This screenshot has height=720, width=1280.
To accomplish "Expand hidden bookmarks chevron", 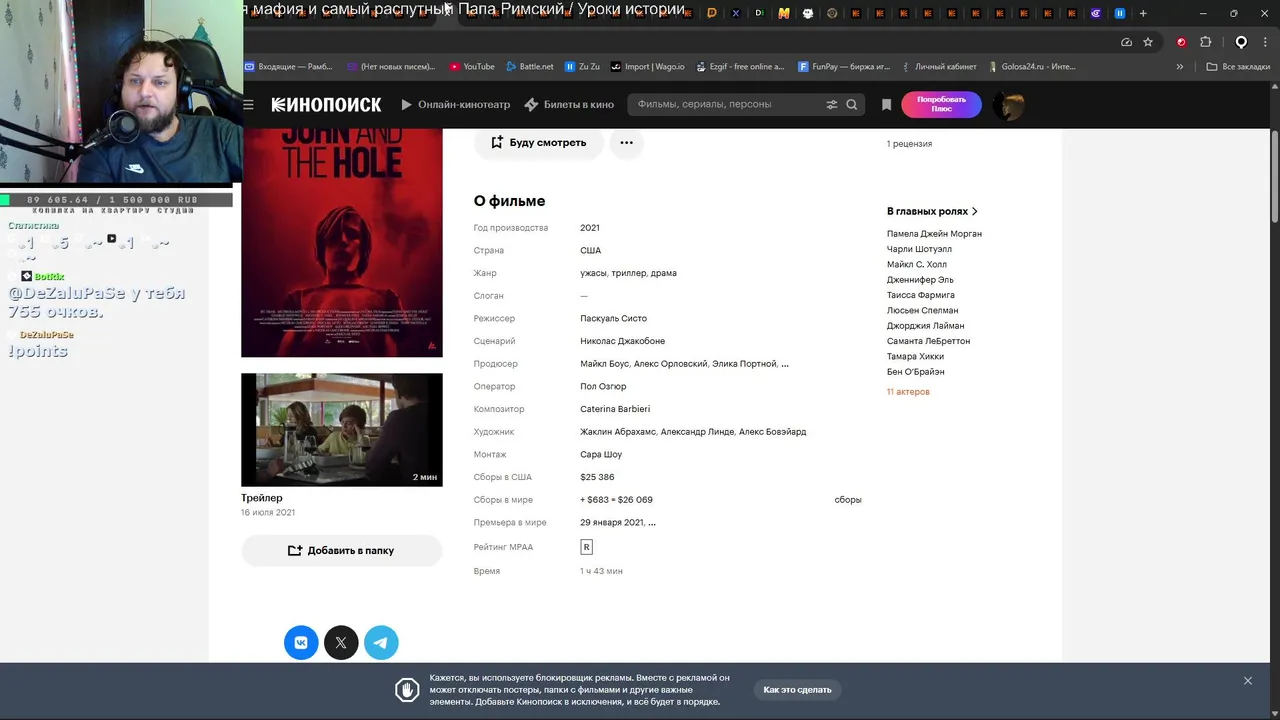I will [x=1180, y=67].
